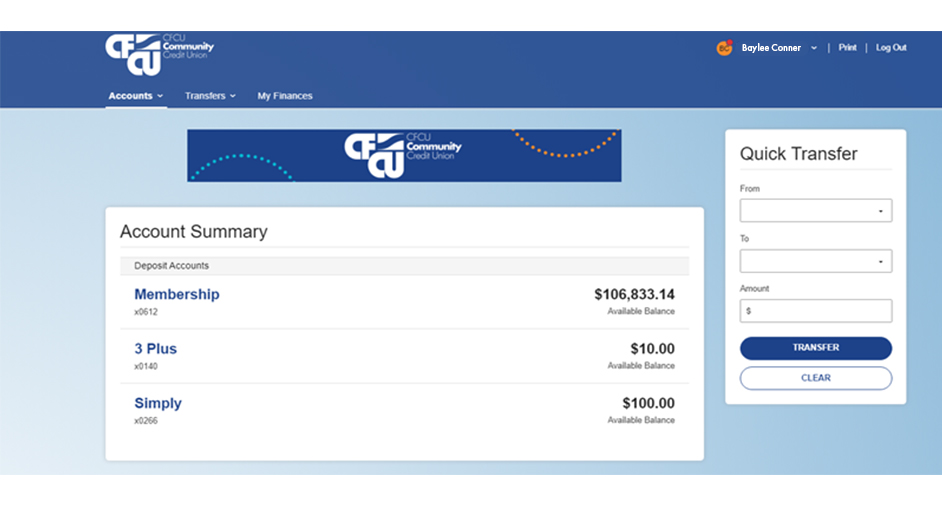
Task: Open the From account dropdown
Action: pyautogui.click(x=816, y=211)
